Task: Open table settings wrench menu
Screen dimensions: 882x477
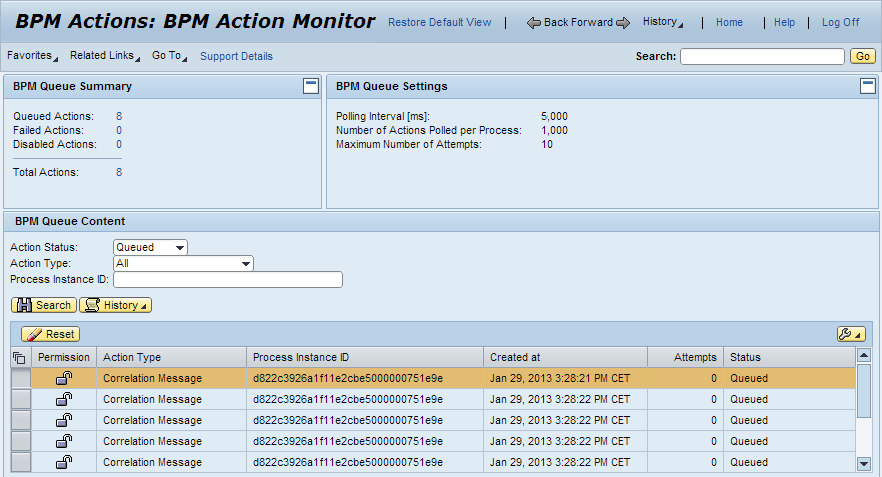Action: click(x=850, y=334)
